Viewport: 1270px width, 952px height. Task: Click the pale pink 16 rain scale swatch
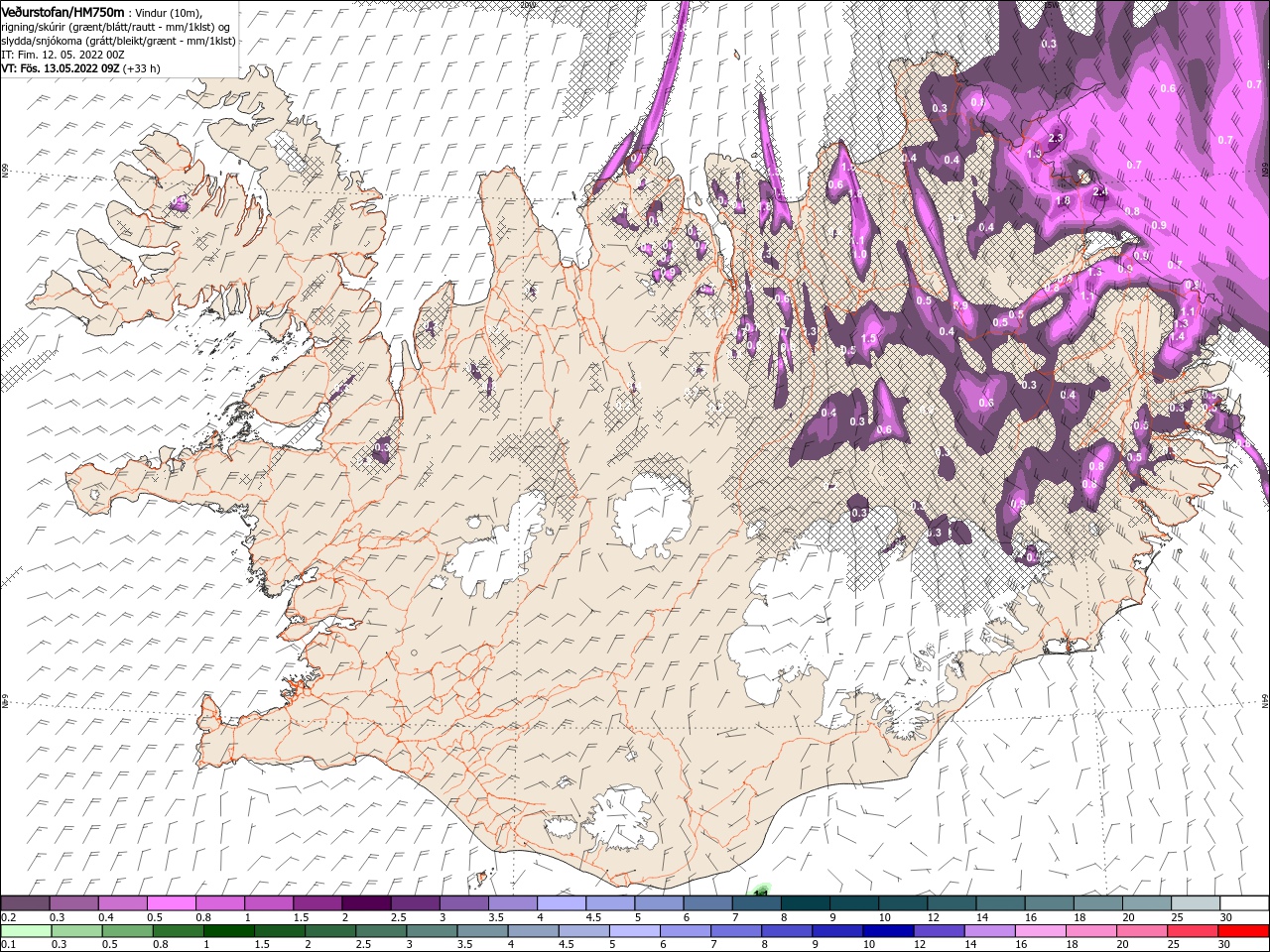1039,931
